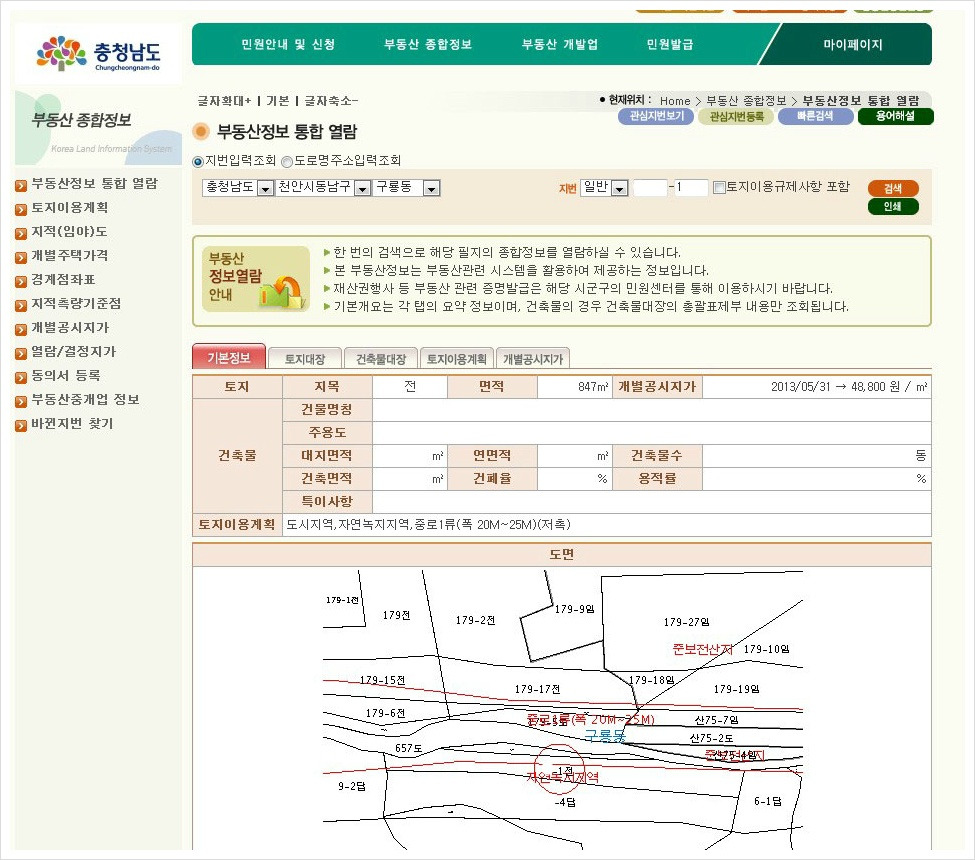The image size is (975, 860).
Task: Open 부동산 종합정보 top menu
Action: click(428, 44)
